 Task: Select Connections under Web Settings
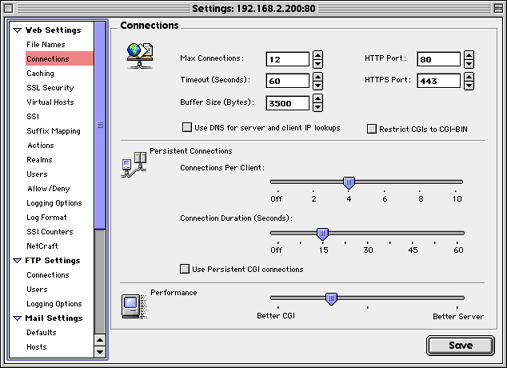[59, 59]
